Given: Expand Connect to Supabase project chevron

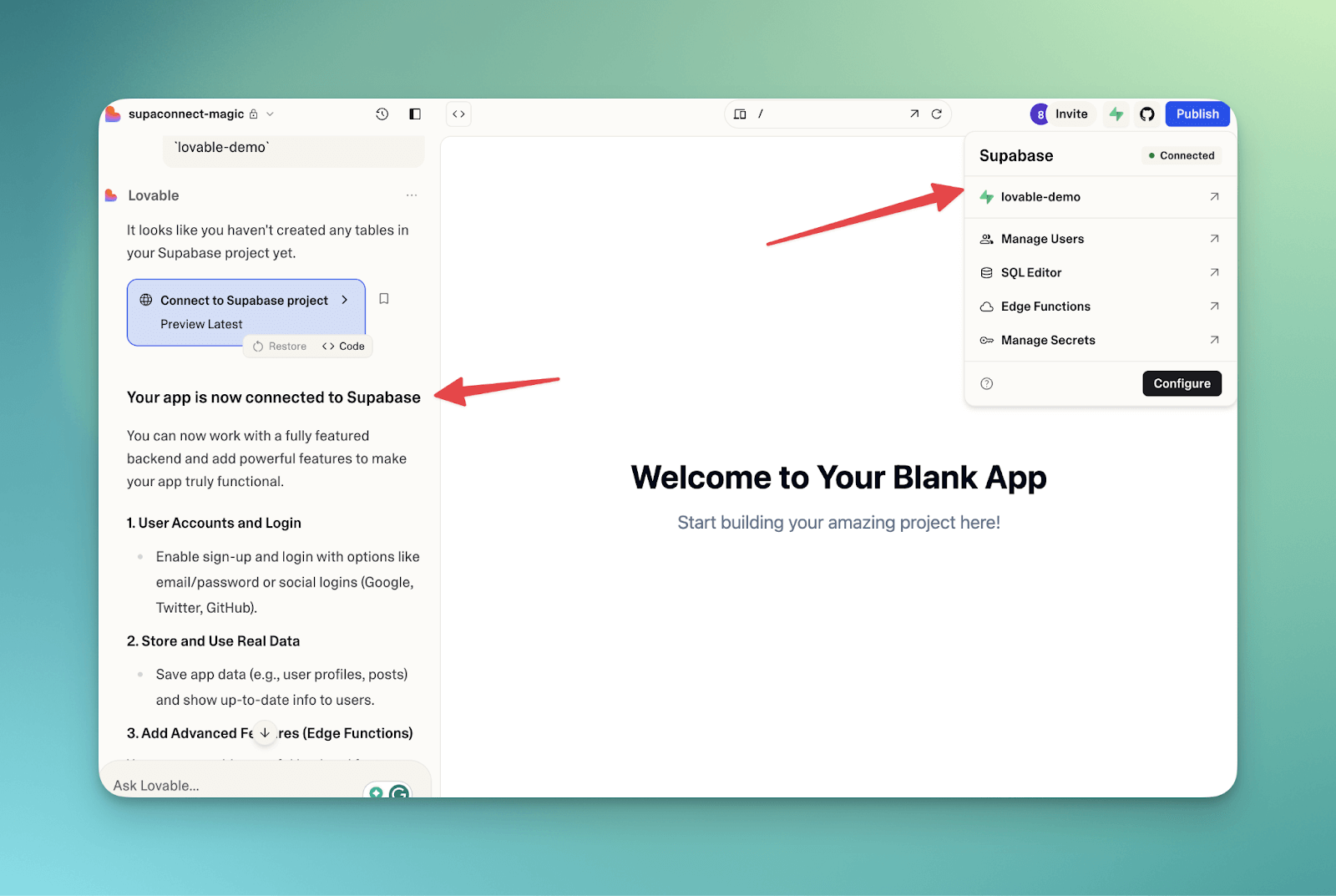Looking at the screenshot, I should pos(345,300).
